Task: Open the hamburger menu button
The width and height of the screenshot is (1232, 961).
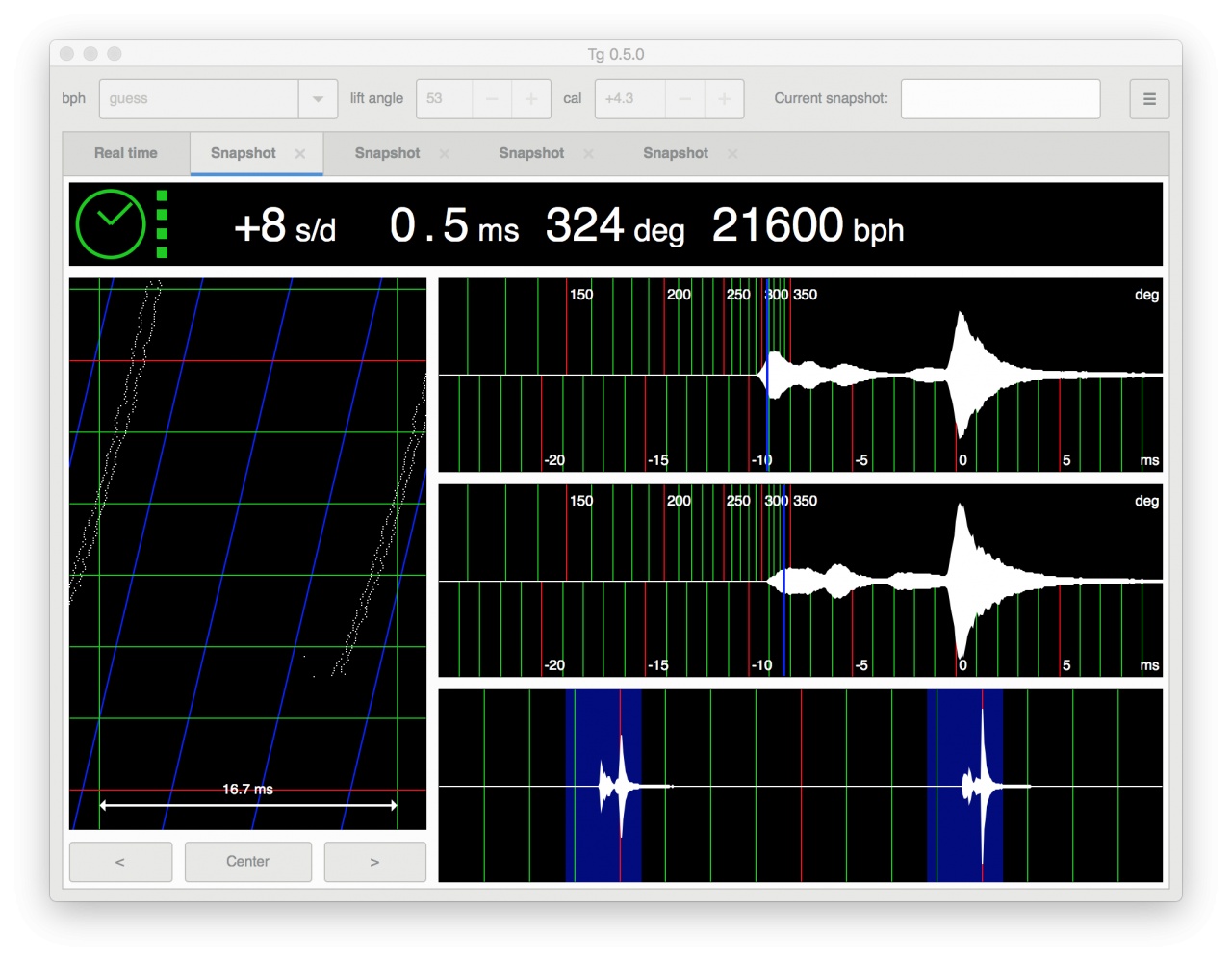Action: (1149, 99)
